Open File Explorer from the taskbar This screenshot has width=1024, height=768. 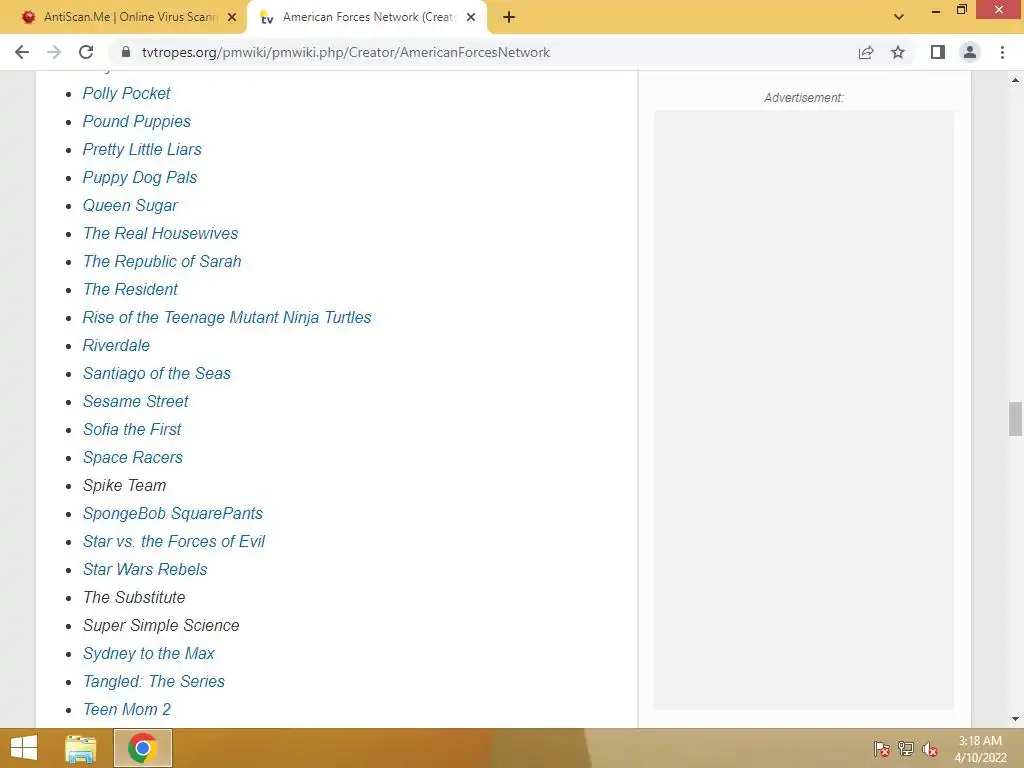click(81, 748)
